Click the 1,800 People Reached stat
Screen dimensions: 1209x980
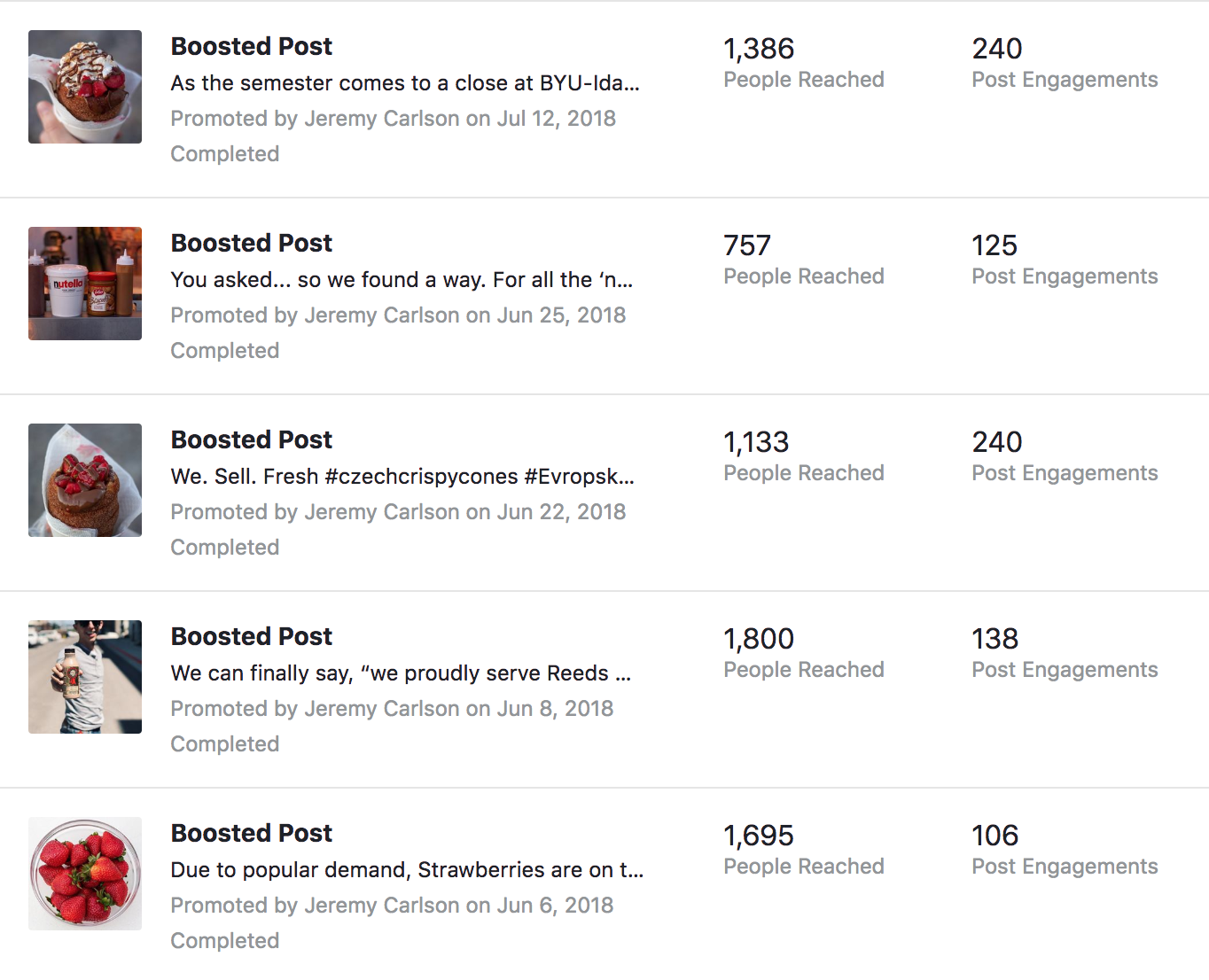pos(804,653)
